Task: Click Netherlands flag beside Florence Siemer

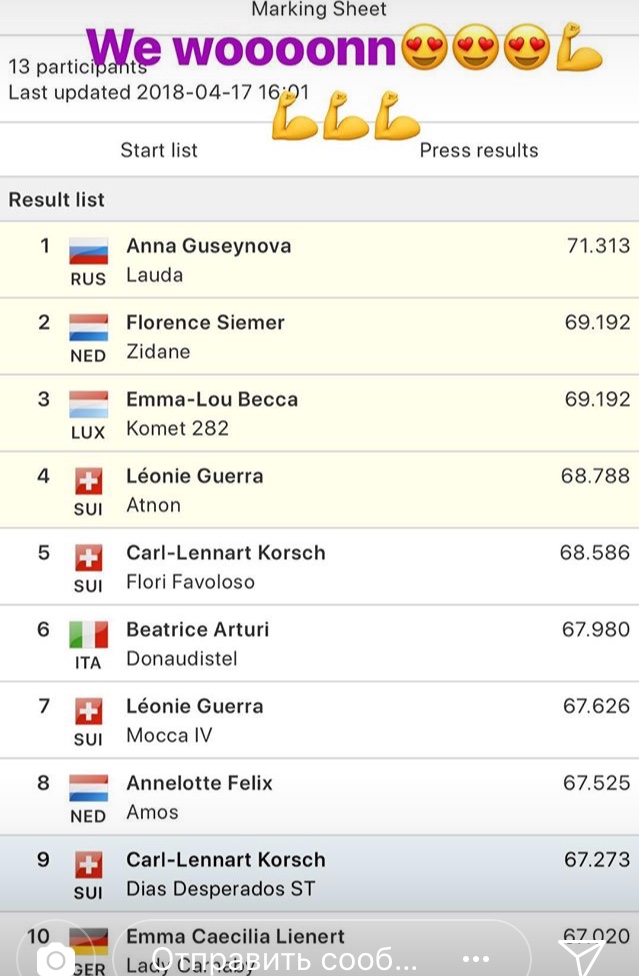Action: pyautogui.click(x=87, y=327)
